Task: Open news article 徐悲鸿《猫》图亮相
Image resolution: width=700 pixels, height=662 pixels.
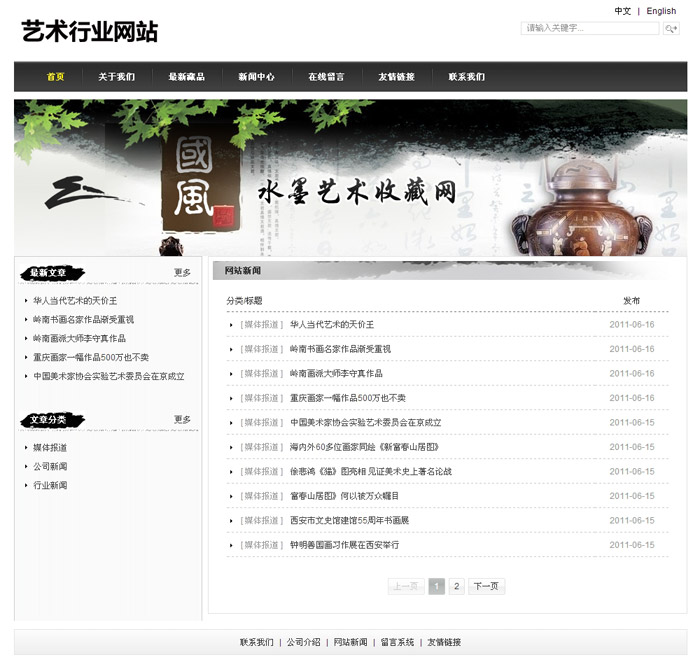Action: pos(370,472)
